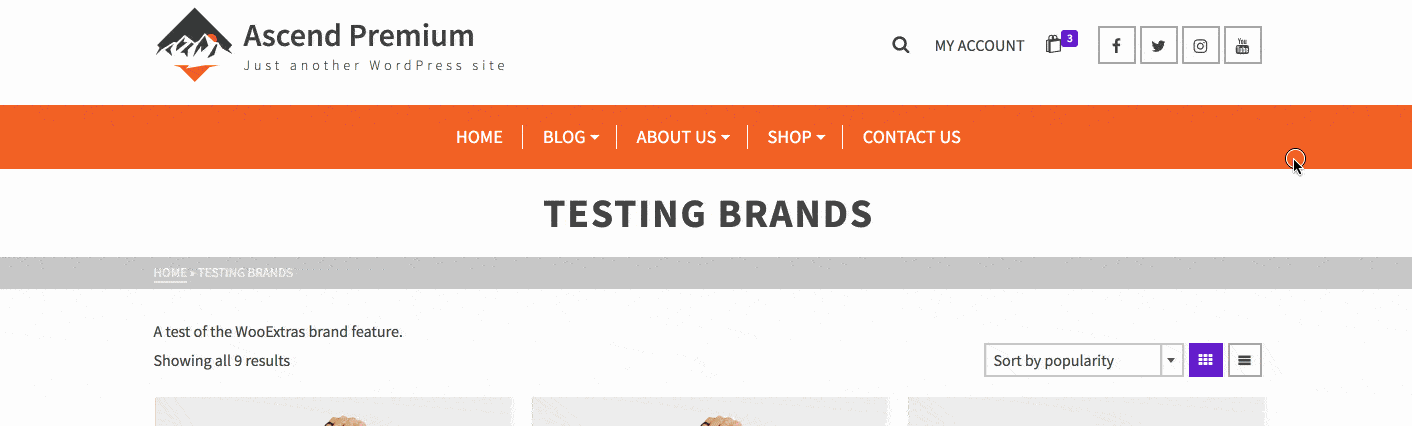Open the search magnifier icon
1412x426 pixels.
[x=900, y=45]
